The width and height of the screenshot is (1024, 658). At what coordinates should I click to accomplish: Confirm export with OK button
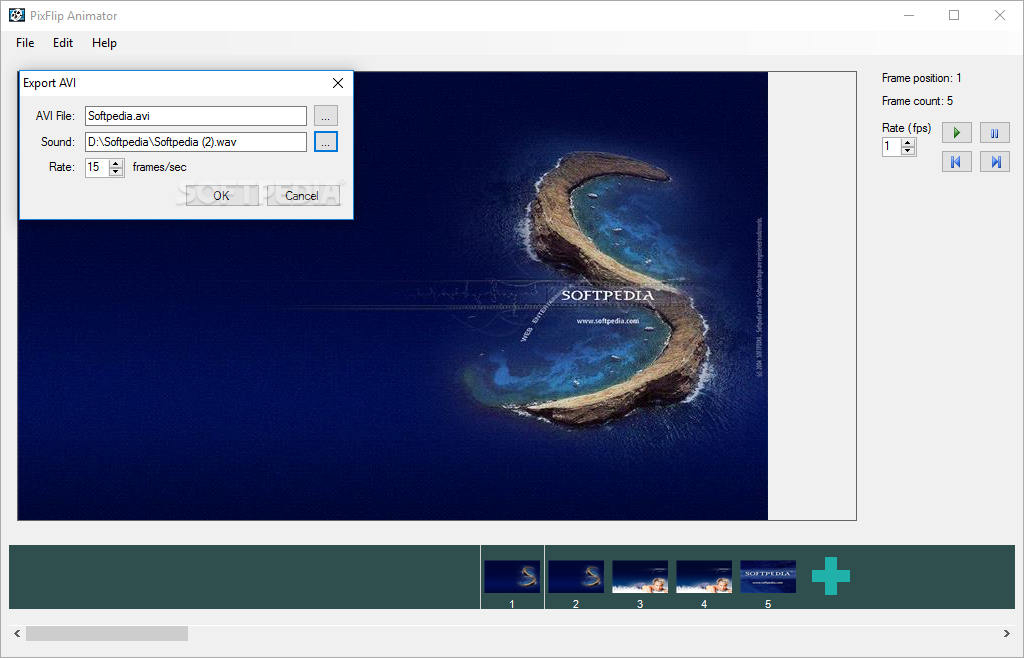(222, 196)
